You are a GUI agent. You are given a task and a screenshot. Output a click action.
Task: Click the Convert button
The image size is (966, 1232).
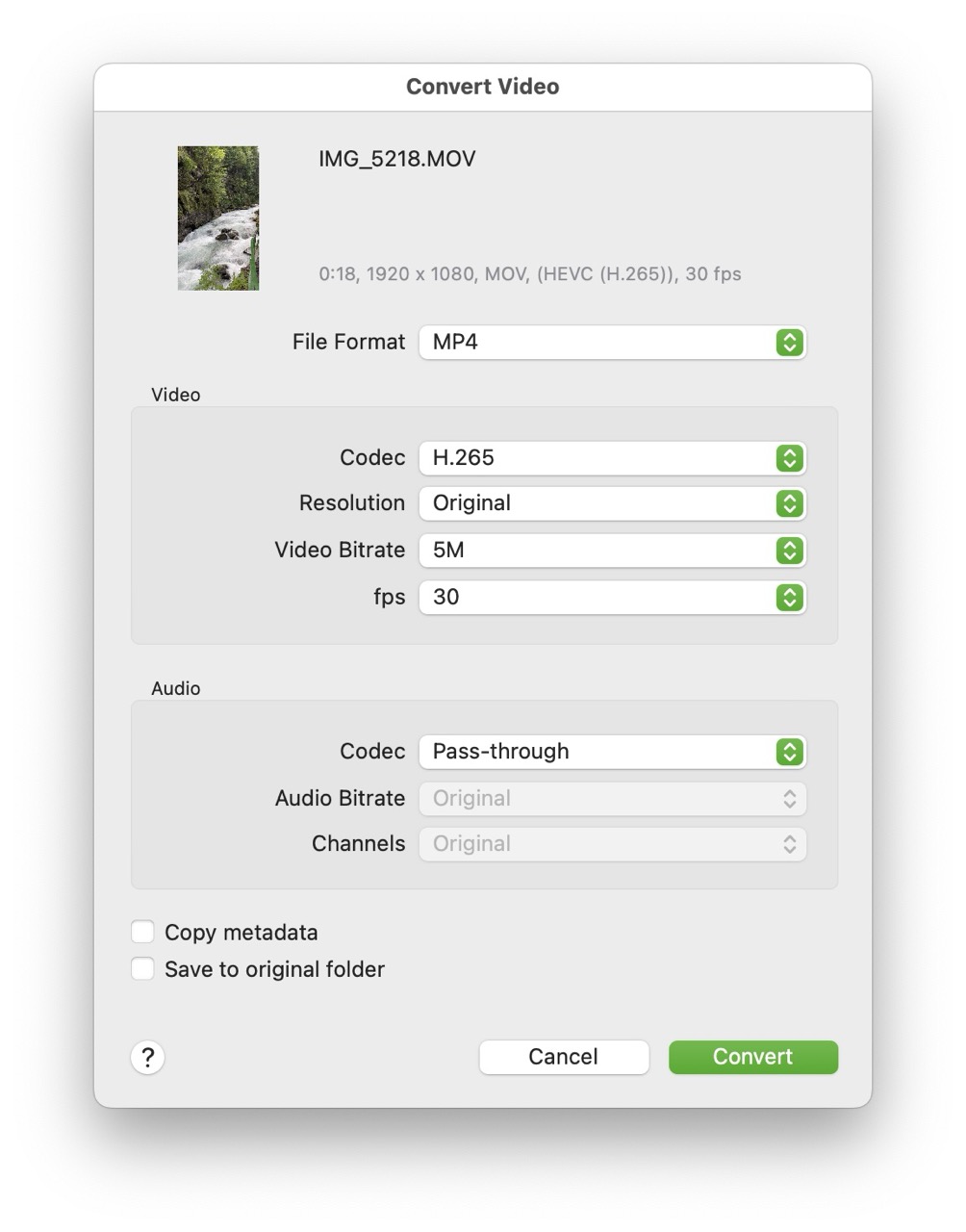[753, 1056]
